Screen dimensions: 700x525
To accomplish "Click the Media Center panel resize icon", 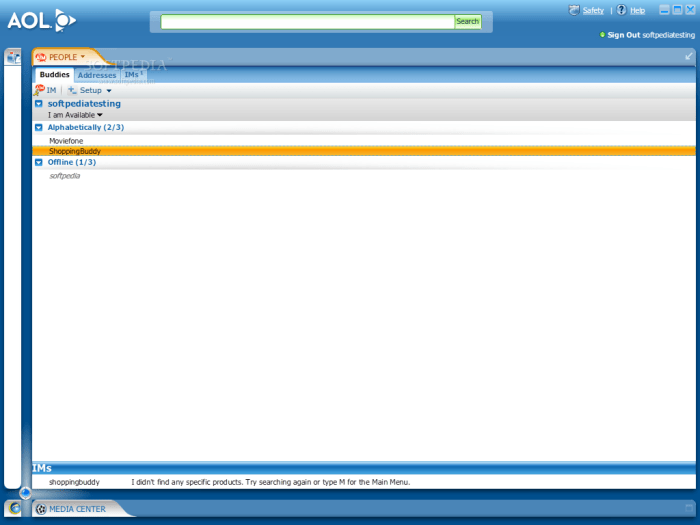I will coord(689,508).
